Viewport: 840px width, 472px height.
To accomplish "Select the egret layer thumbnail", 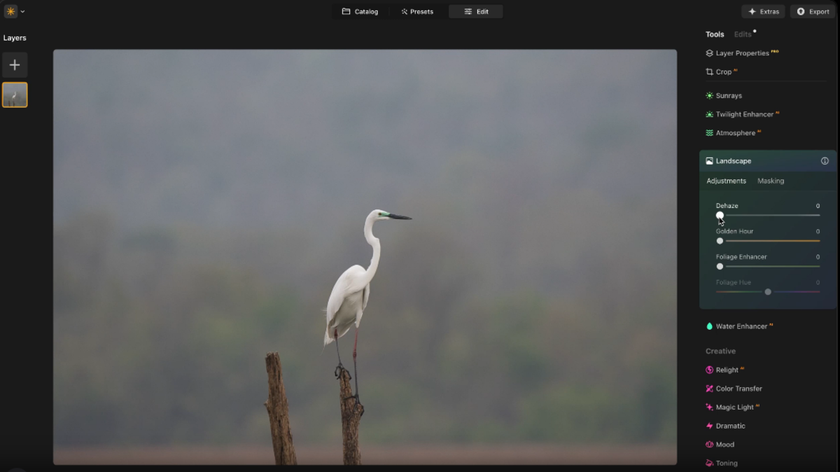I will coord(14,95).
